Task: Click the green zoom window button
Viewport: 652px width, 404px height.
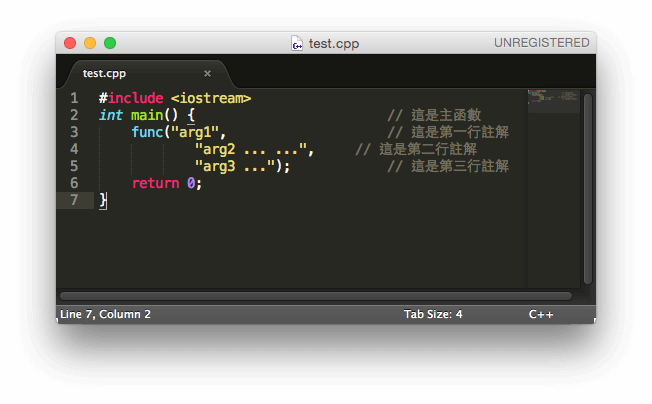Action: tap(110, 43)
